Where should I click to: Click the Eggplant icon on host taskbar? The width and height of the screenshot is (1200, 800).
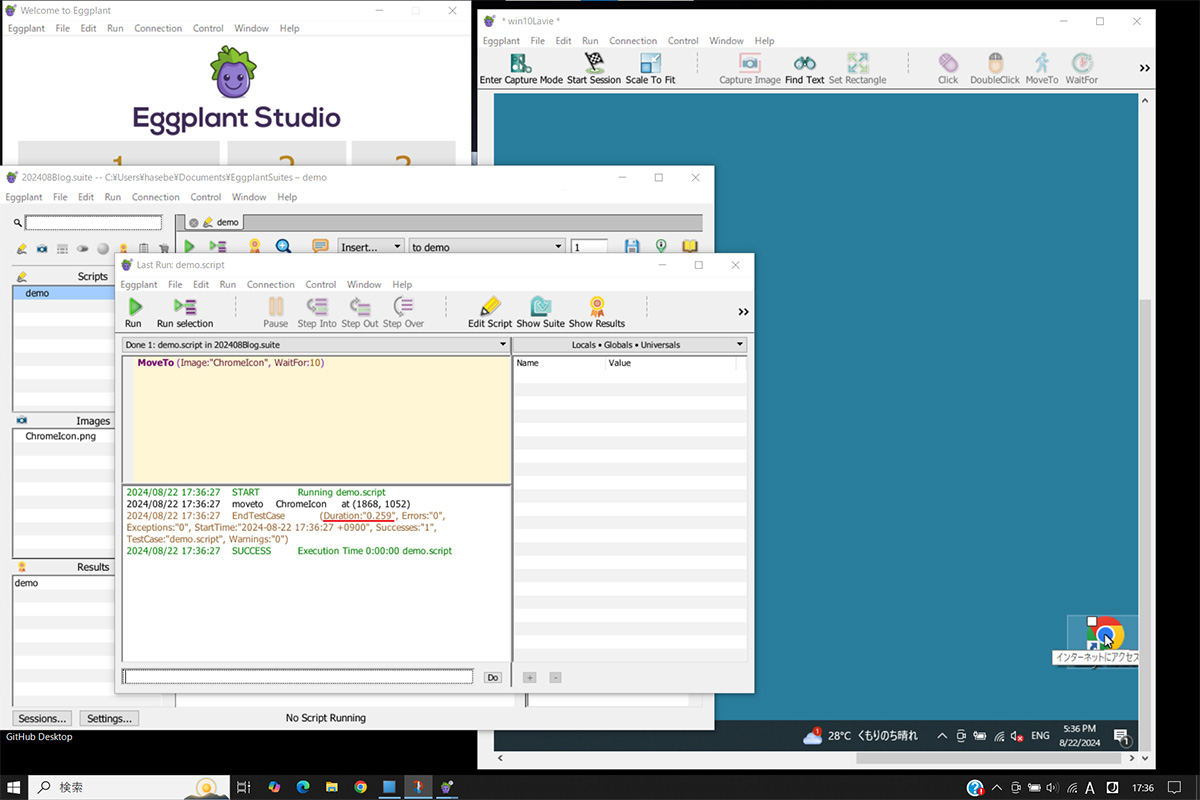[x=446, y=787]
